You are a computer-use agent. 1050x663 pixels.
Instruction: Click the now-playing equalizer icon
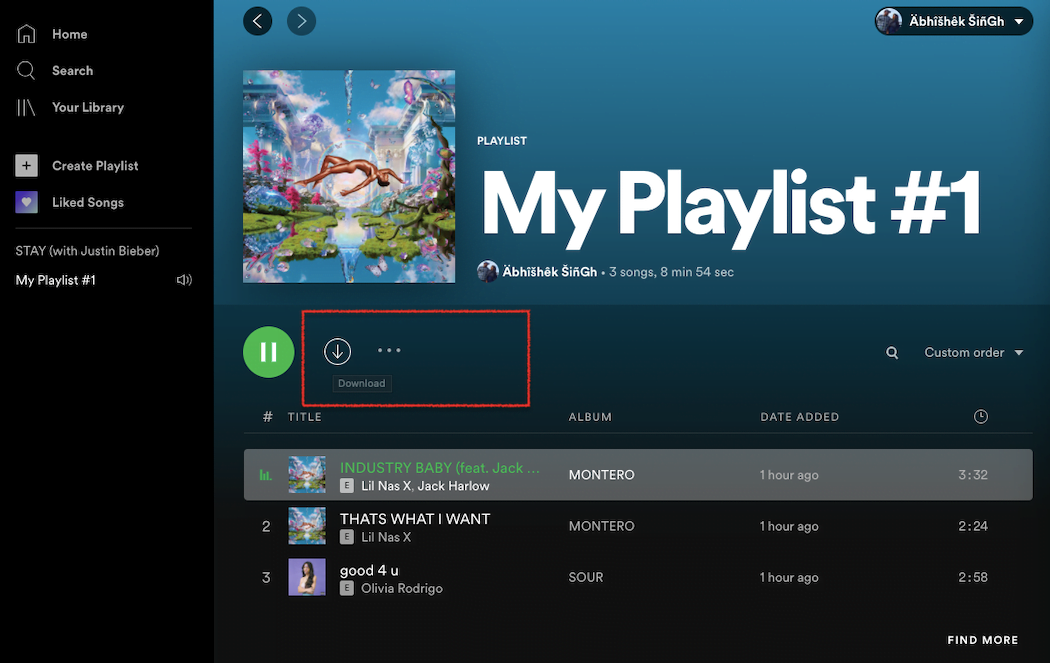(x=266, y=475)
